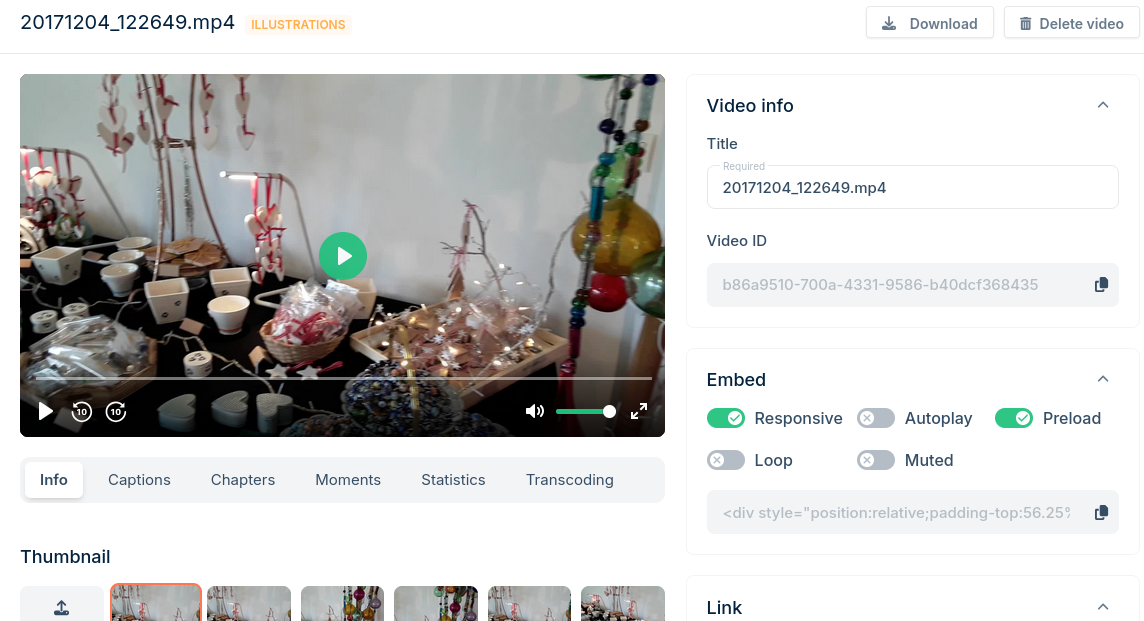1144x621 pixels.
Task: Edit the video Title field
Action: tap(913, 188)
